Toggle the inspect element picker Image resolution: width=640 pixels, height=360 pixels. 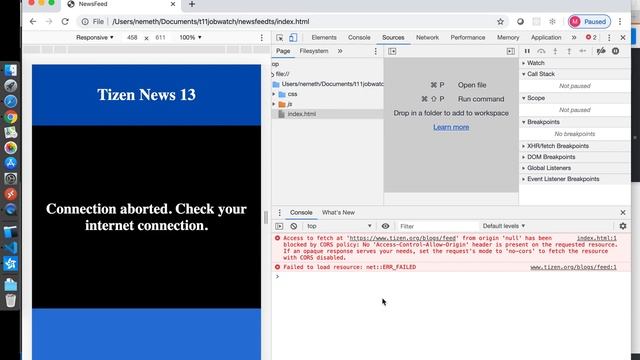[280, 38]
